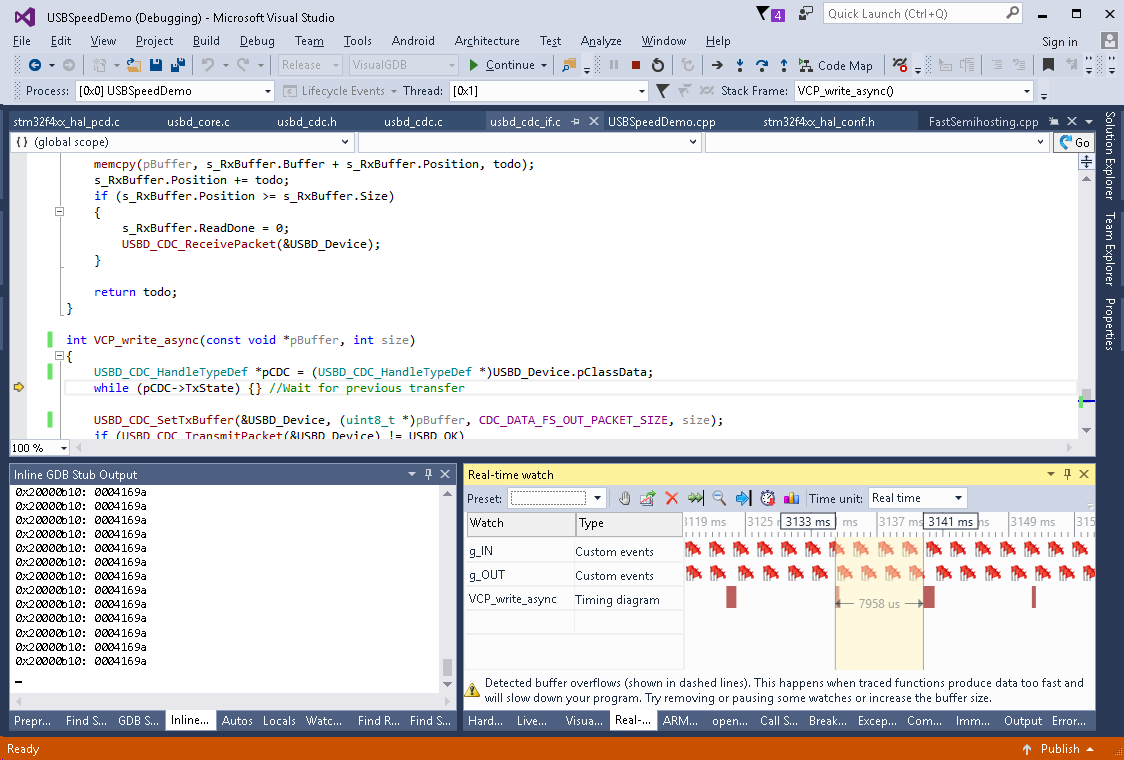This screenshot has width=1124, height=760.
Task: Switch to the stm32f4xx_hal_pcd.c tab
Action: coord(66,122)
